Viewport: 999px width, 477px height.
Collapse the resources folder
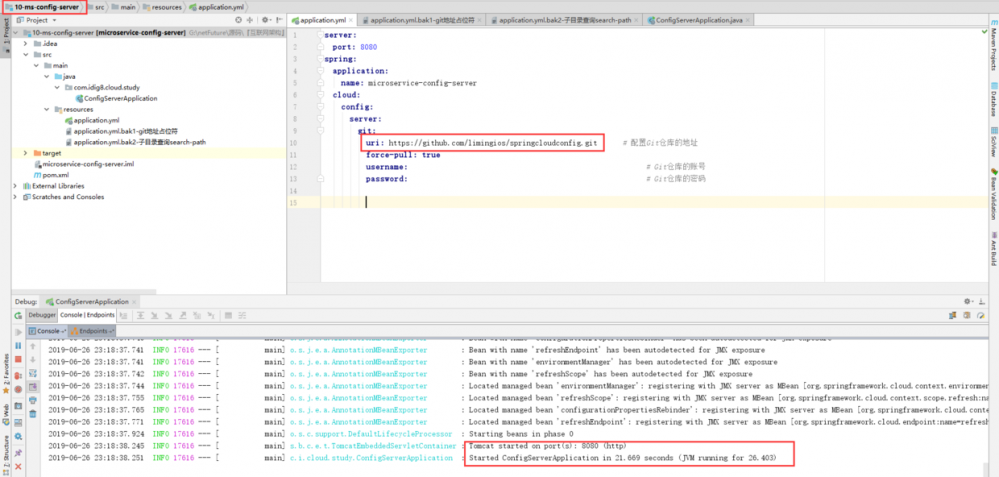click(x=47, y=109)
